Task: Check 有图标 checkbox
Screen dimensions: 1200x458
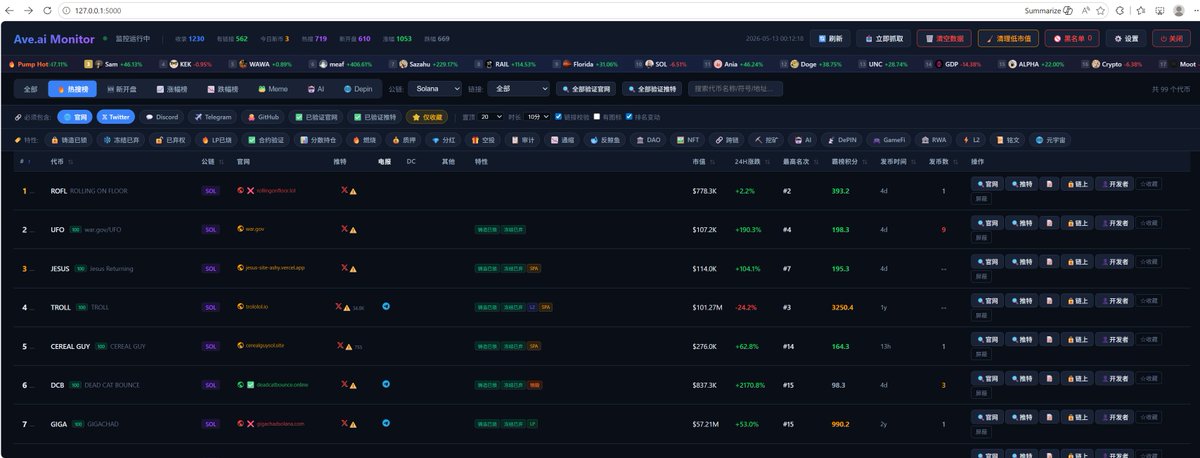Action: (597, 116)
